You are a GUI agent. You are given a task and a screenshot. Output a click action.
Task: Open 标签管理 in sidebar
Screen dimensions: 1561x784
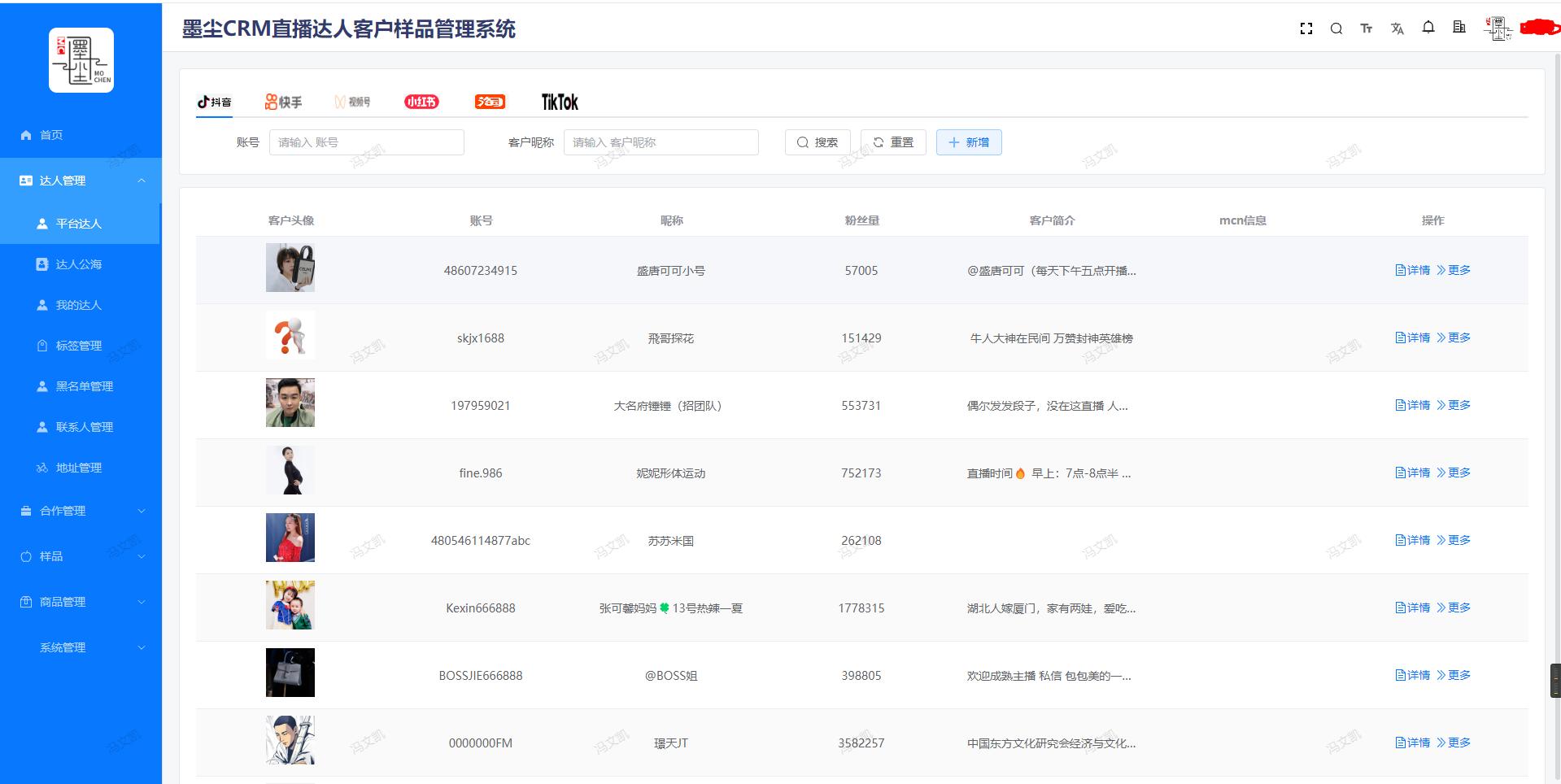[x=81, y=346]
